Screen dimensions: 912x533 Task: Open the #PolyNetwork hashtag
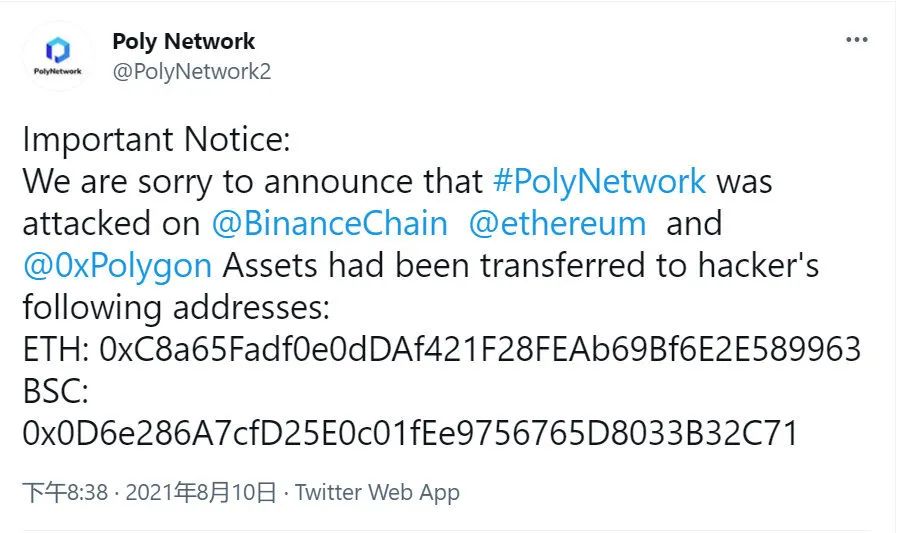click(x=599, y=181)
